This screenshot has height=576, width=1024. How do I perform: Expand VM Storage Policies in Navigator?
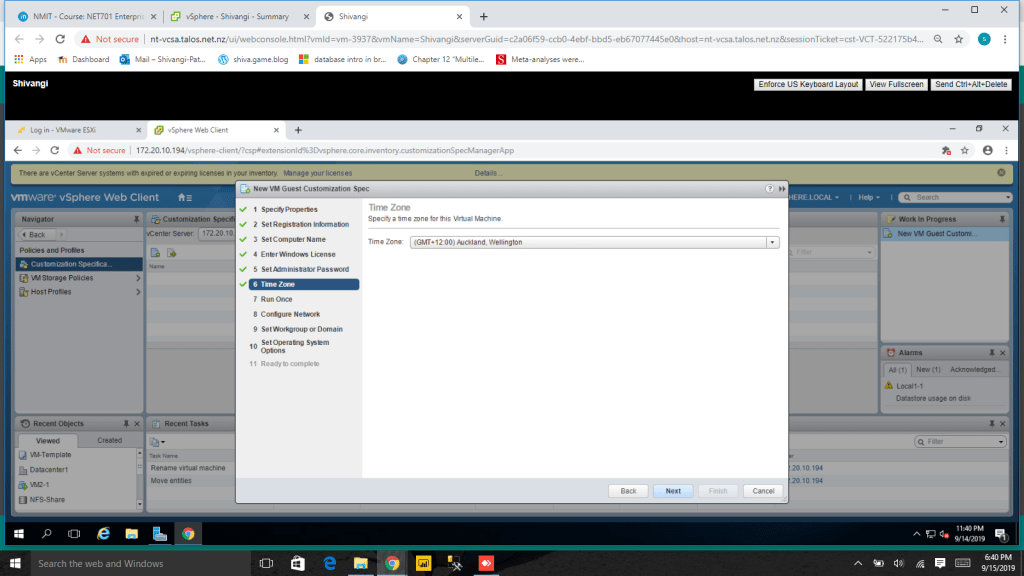click(138, 278)
